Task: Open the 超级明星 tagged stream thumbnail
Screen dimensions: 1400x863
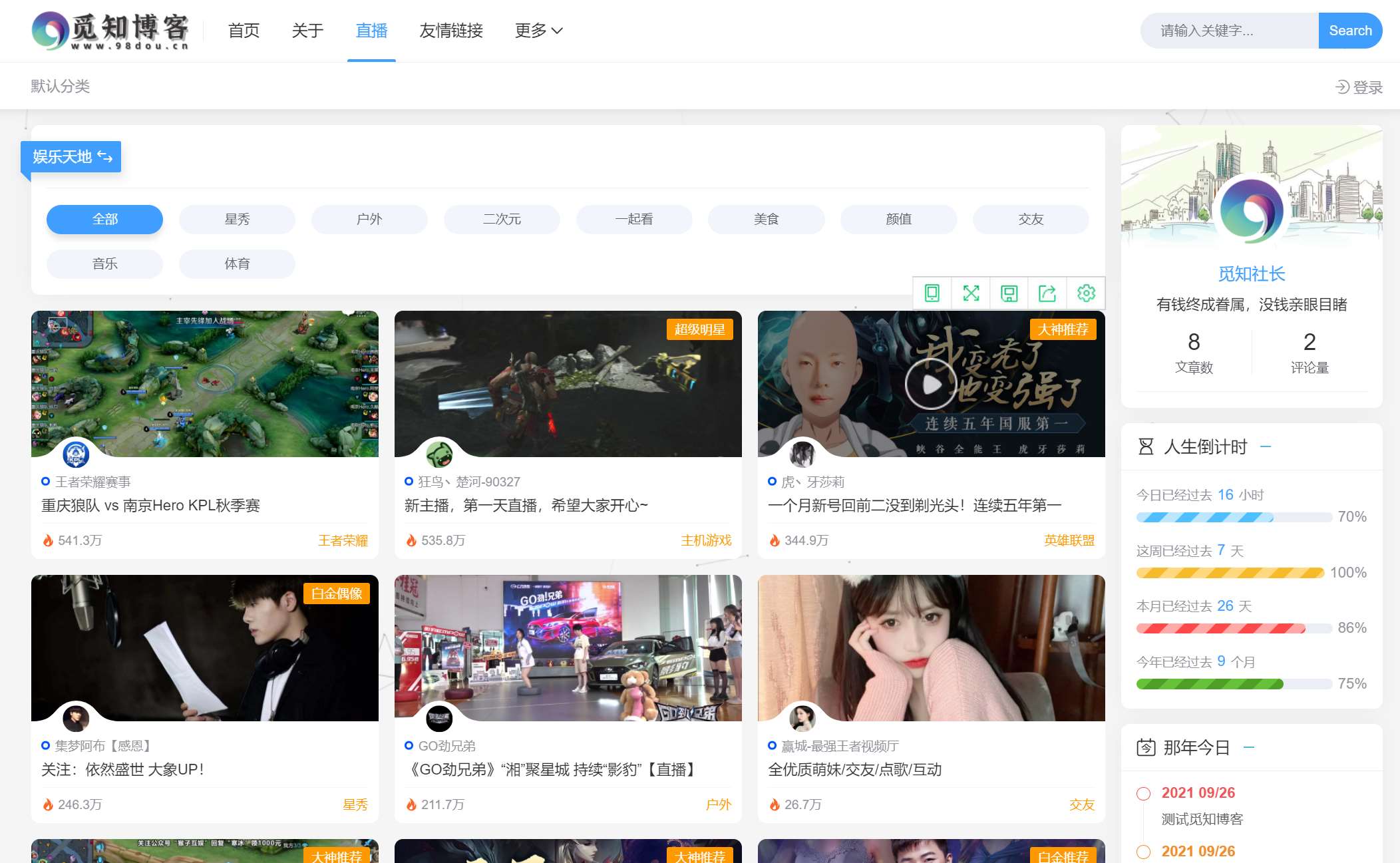Action: tap(568, 384)
